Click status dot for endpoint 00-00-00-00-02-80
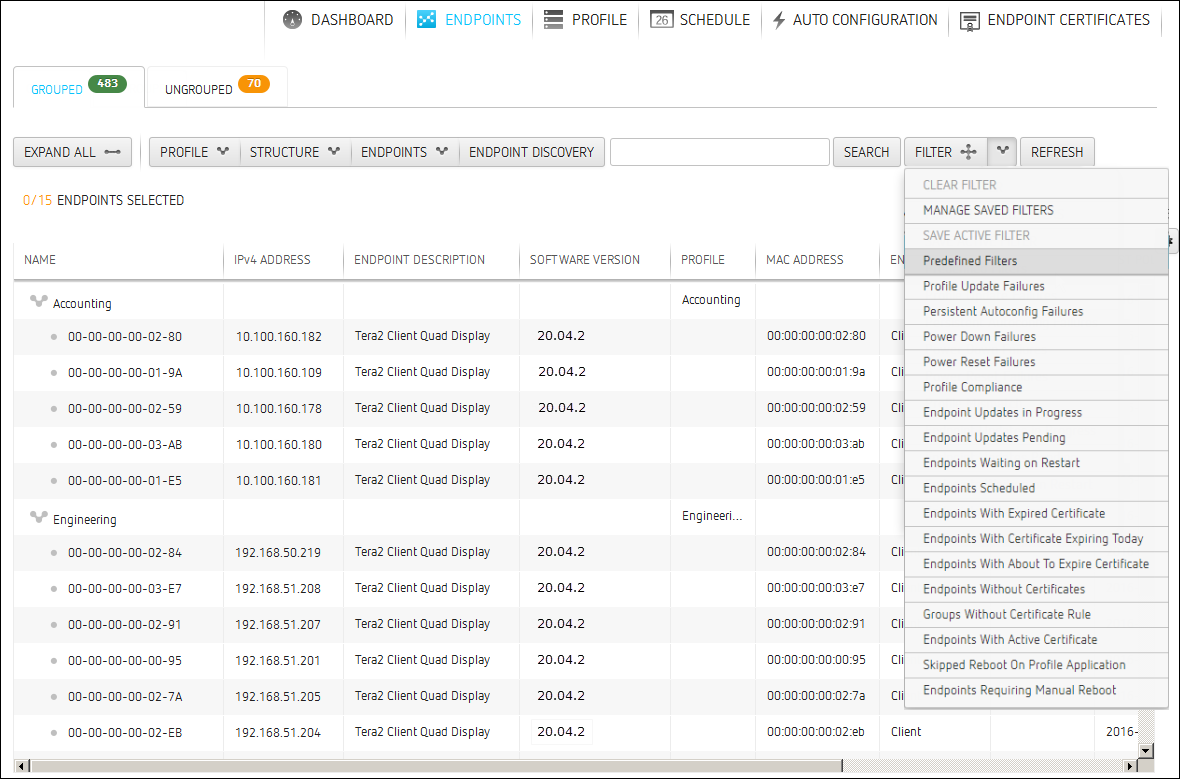Screen dimensions: 1180x779 point(53,337)
